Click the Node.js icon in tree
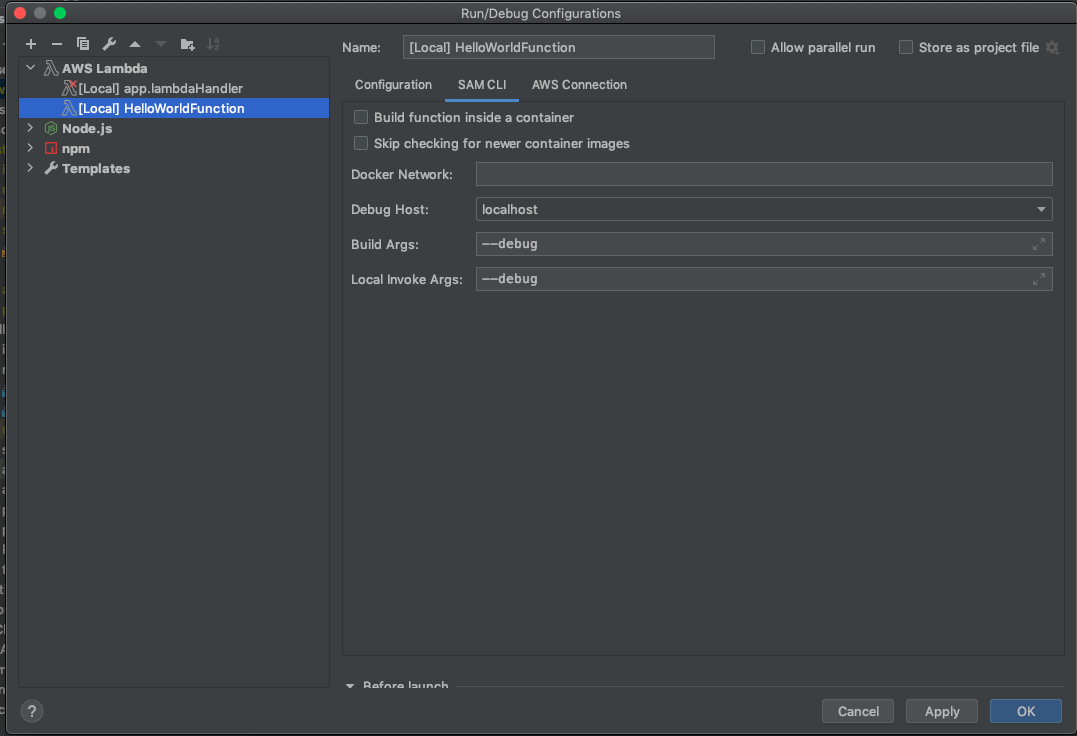 tap(51, 128)
